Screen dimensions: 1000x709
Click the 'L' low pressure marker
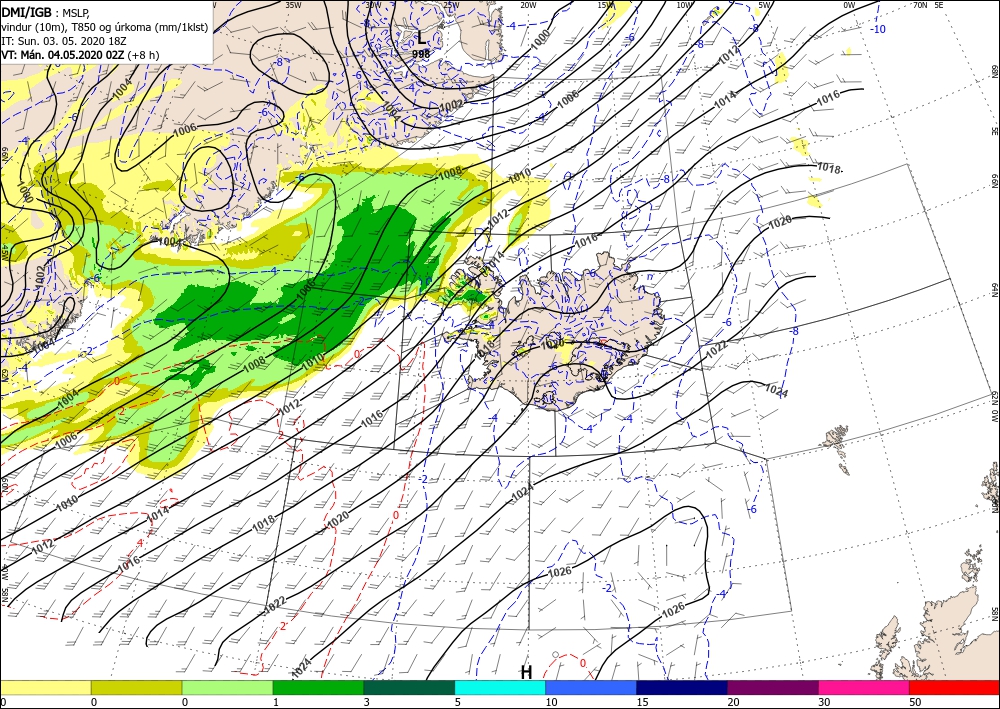point(422,37)
